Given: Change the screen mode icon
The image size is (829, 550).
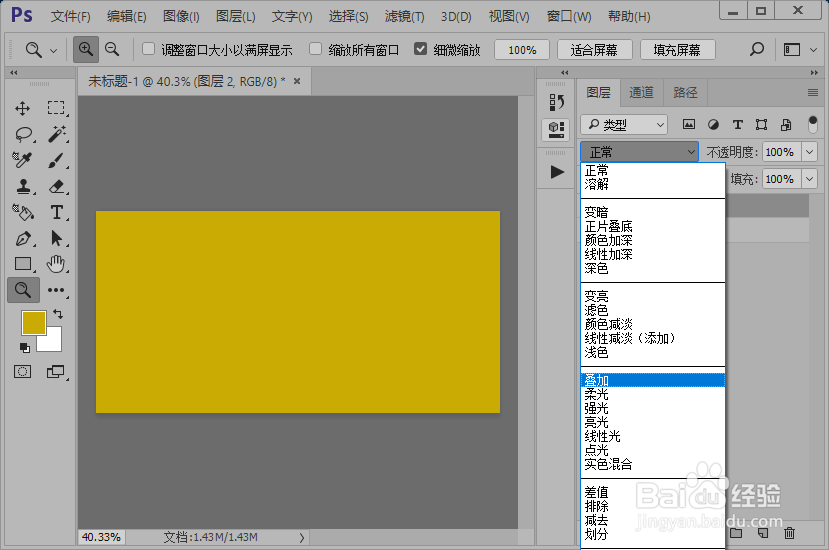Looking at the screenshot, I should pos(56,372).
